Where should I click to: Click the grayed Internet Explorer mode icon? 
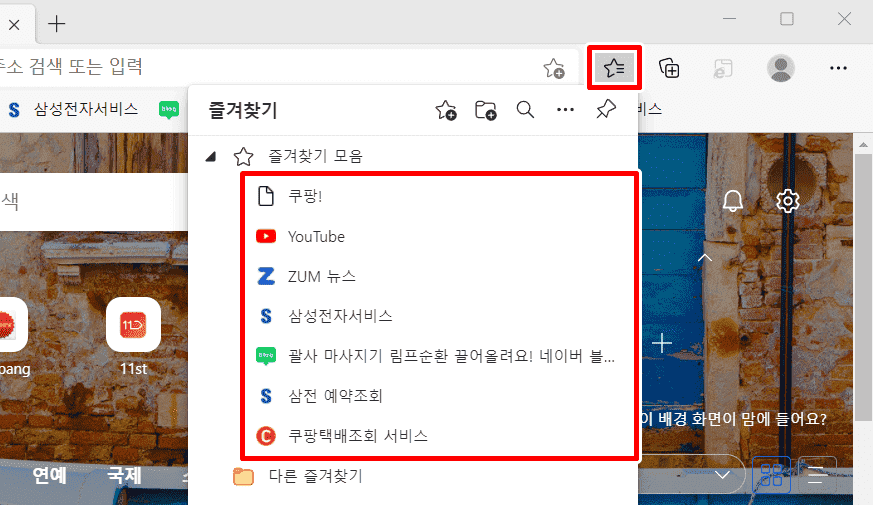tap(723, 68)
